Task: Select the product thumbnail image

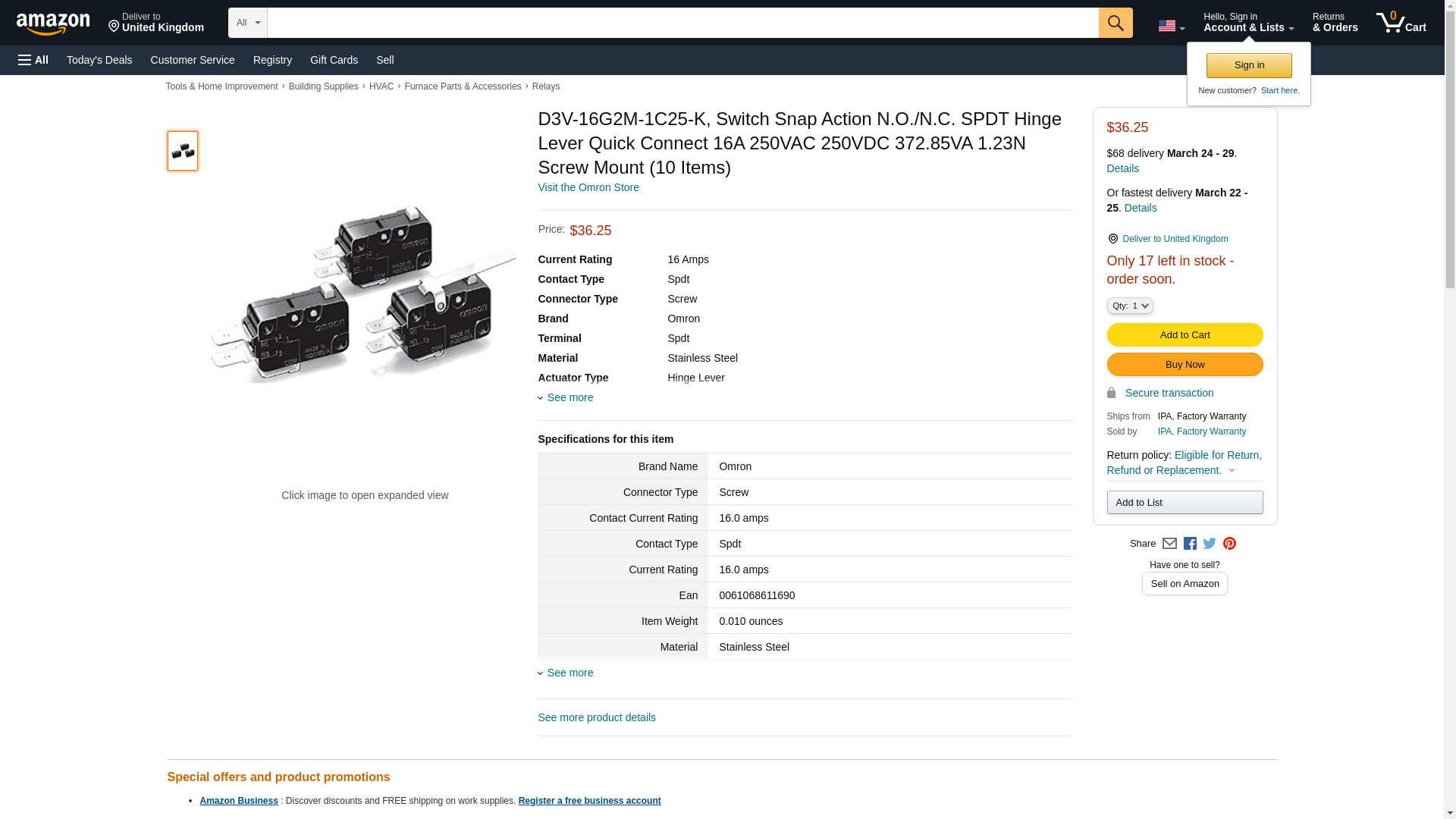Action: (183, 151)
